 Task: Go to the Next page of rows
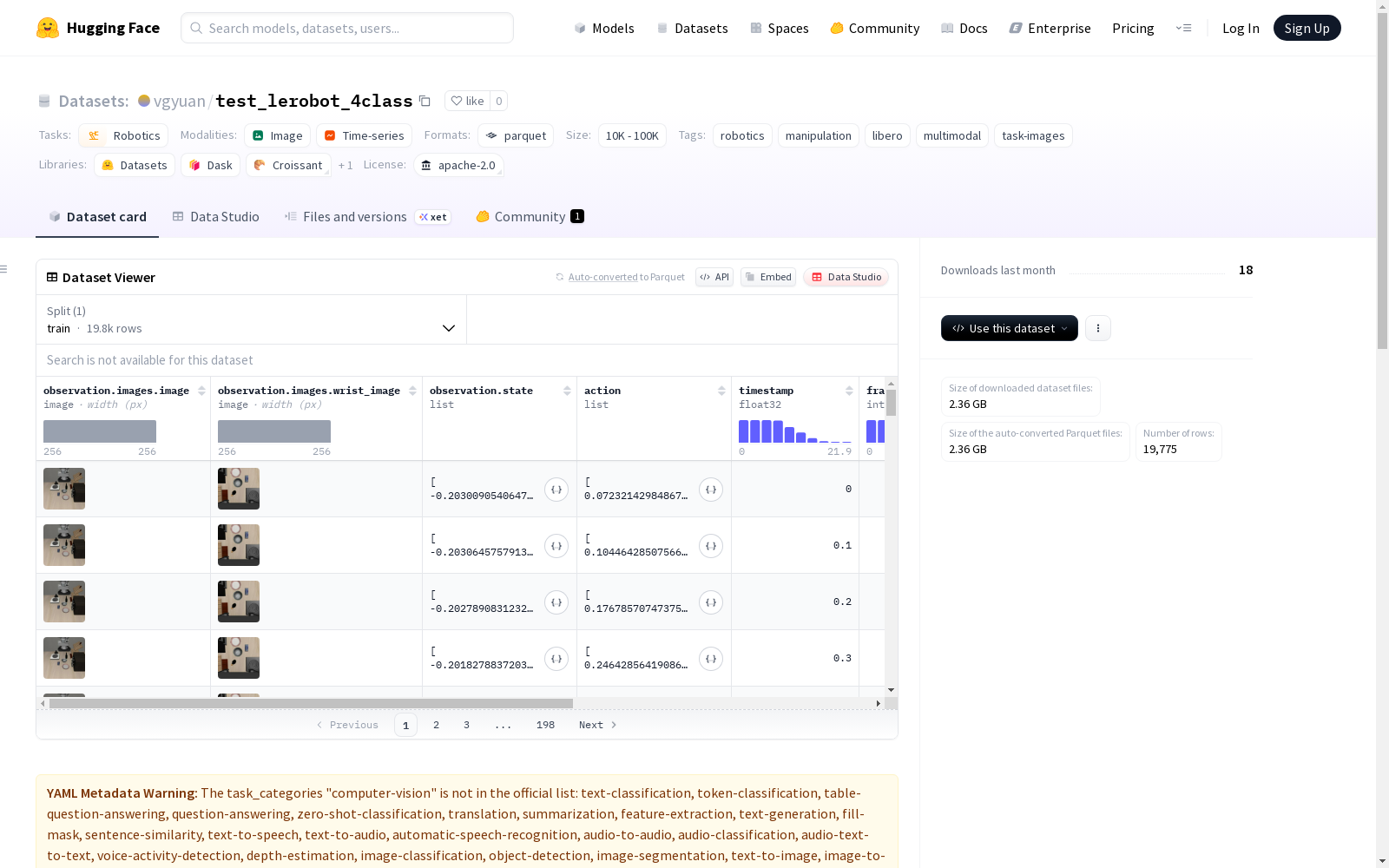pyautogui.click(x=598, y=725)
